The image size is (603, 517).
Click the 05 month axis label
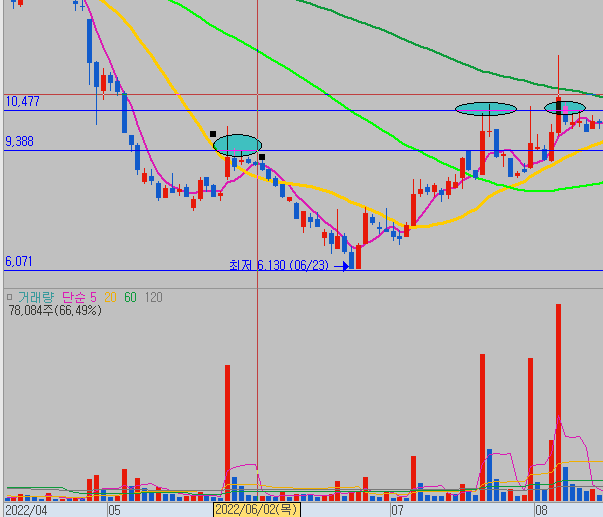(x=114, y=510)
